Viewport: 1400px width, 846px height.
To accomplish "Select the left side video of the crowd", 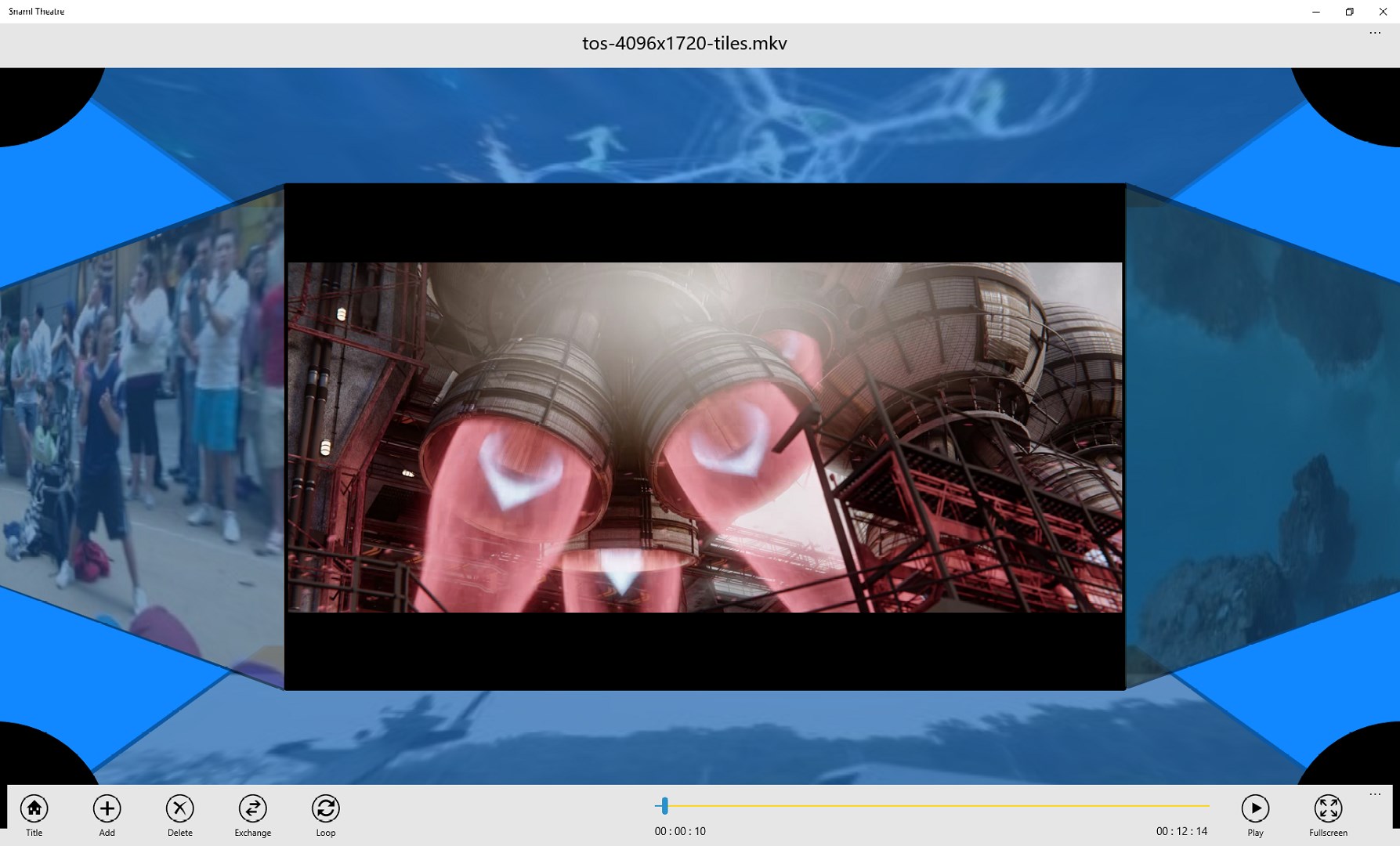I will 142,436.
